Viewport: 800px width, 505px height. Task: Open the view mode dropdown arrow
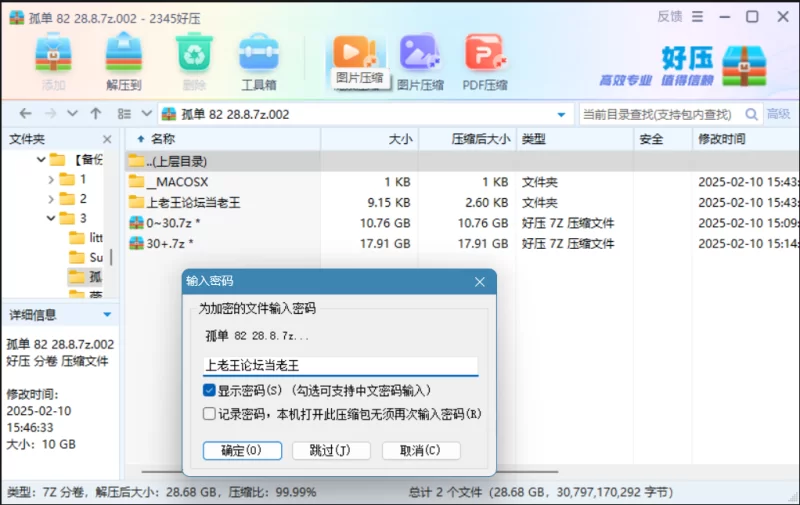pos(146,114)
